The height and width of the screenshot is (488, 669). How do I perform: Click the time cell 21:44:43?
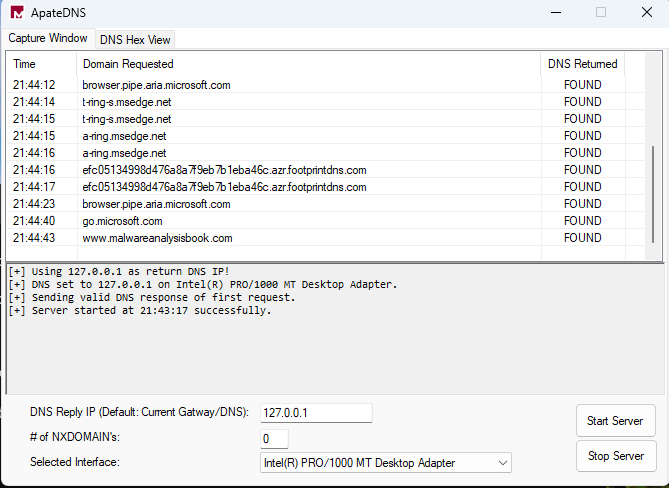point(34,238)
